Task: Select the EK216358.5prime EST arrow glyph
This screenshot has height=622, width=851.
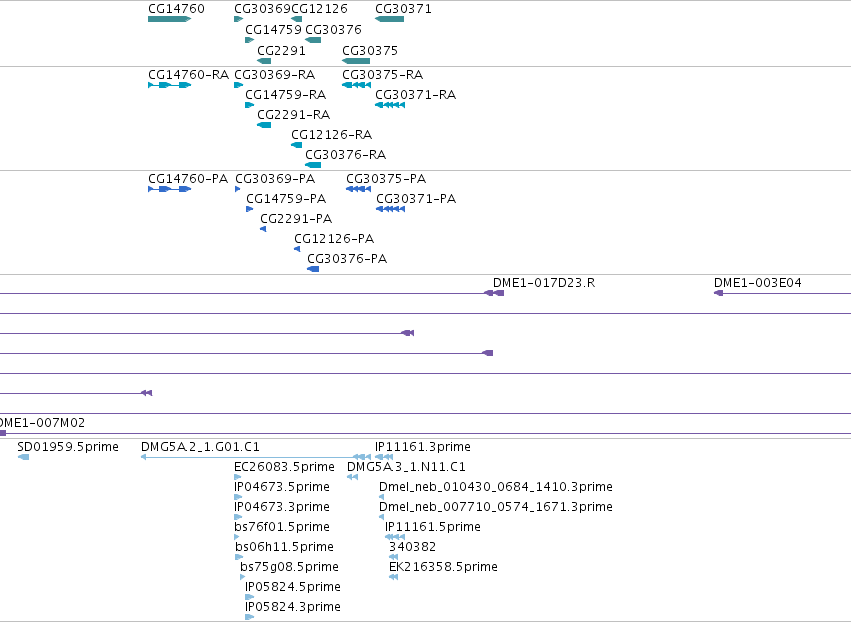Action: pos(393,577)
